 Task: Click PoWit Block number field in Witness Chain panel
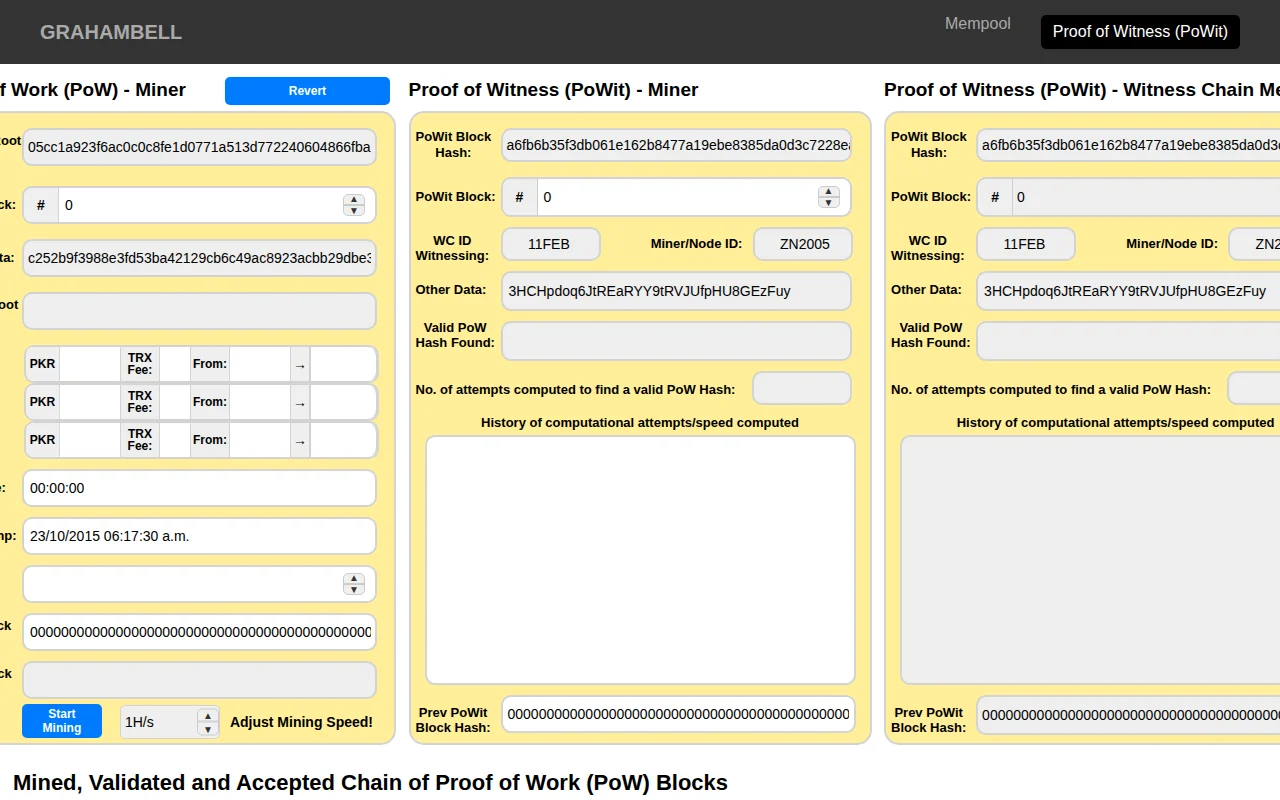point(1146,197)
